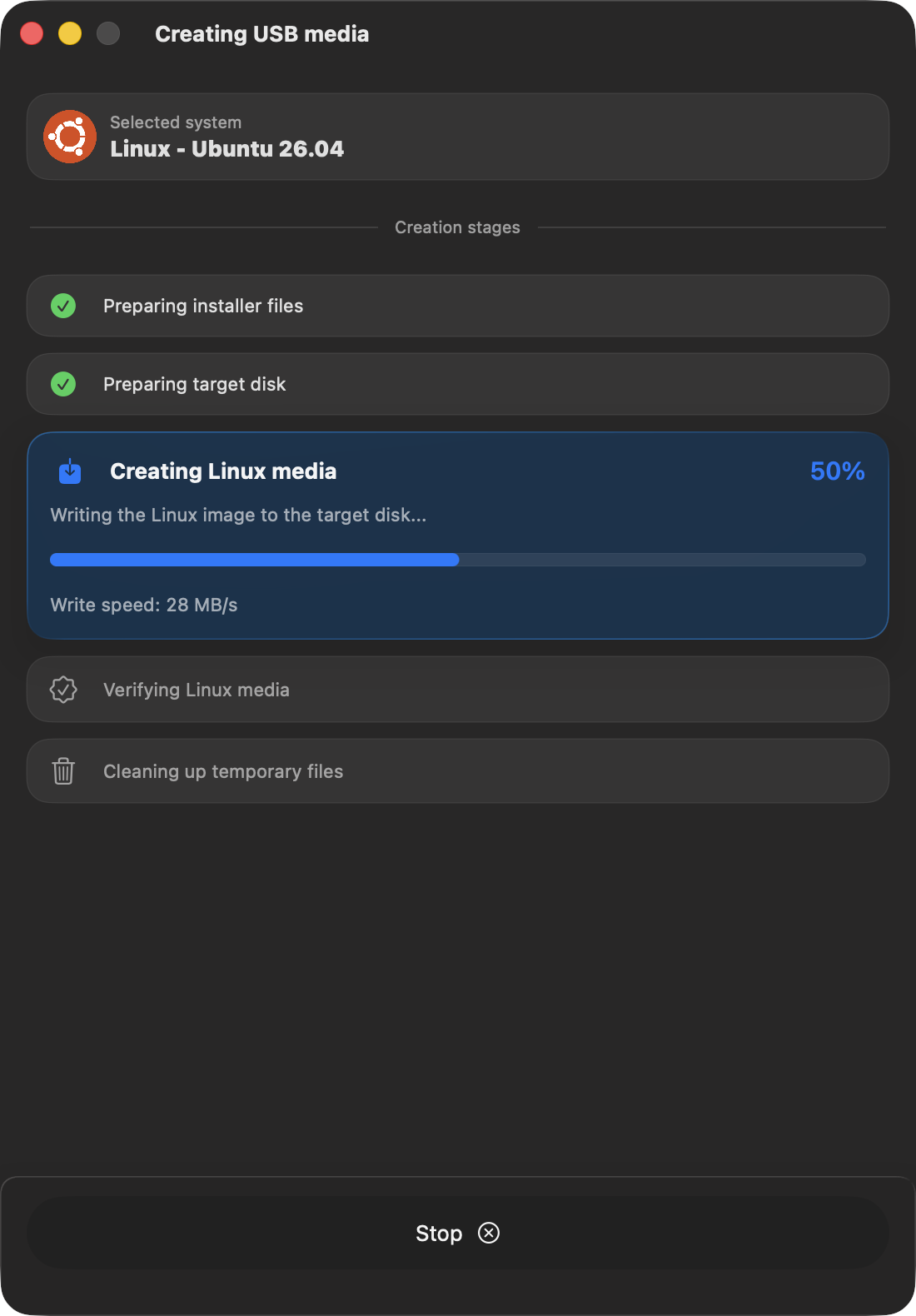916x1316 pixels.
Task: Click the blue download icon for Creating Linux media
Action: click(70, 471)
